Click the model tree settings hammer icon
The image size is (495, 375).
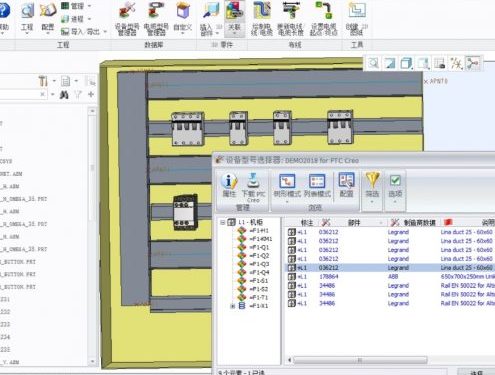click(x=43, y=81)
